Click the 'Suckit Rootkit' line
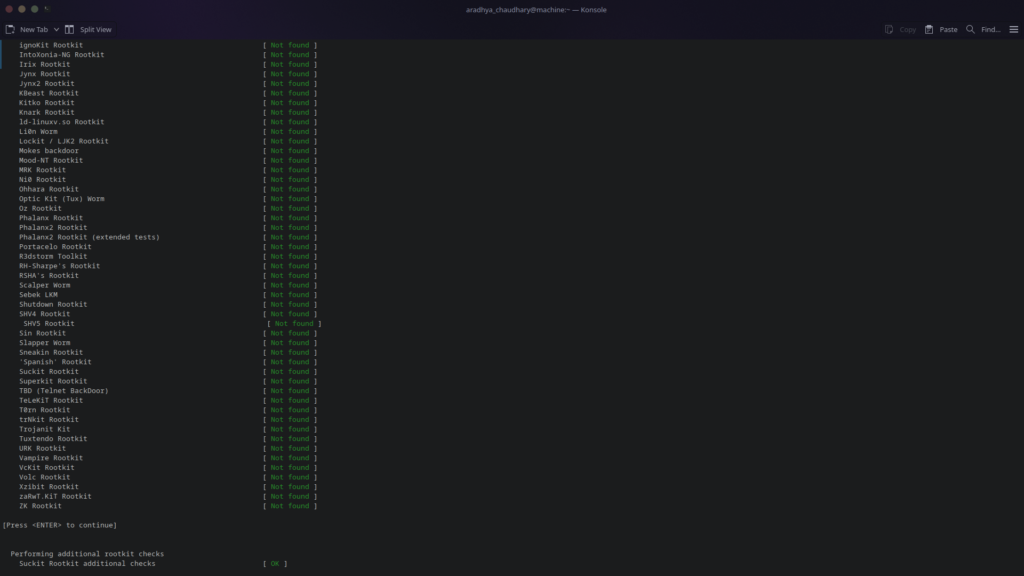This screenshot has height=576, width=1024. click(49, 372)
